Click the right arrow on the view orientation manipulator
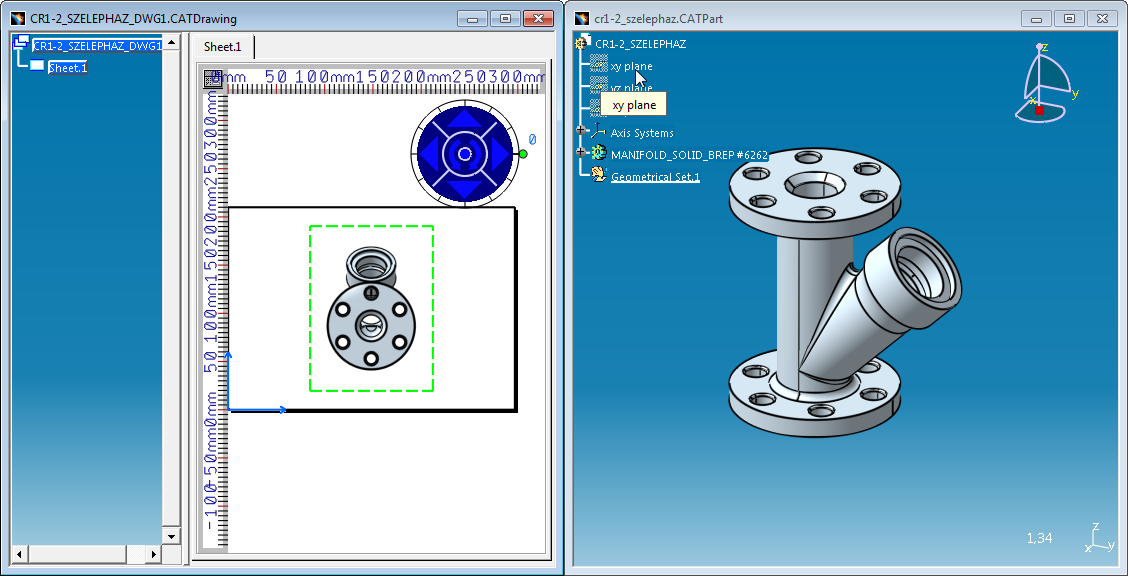 [x=500, y=154]
